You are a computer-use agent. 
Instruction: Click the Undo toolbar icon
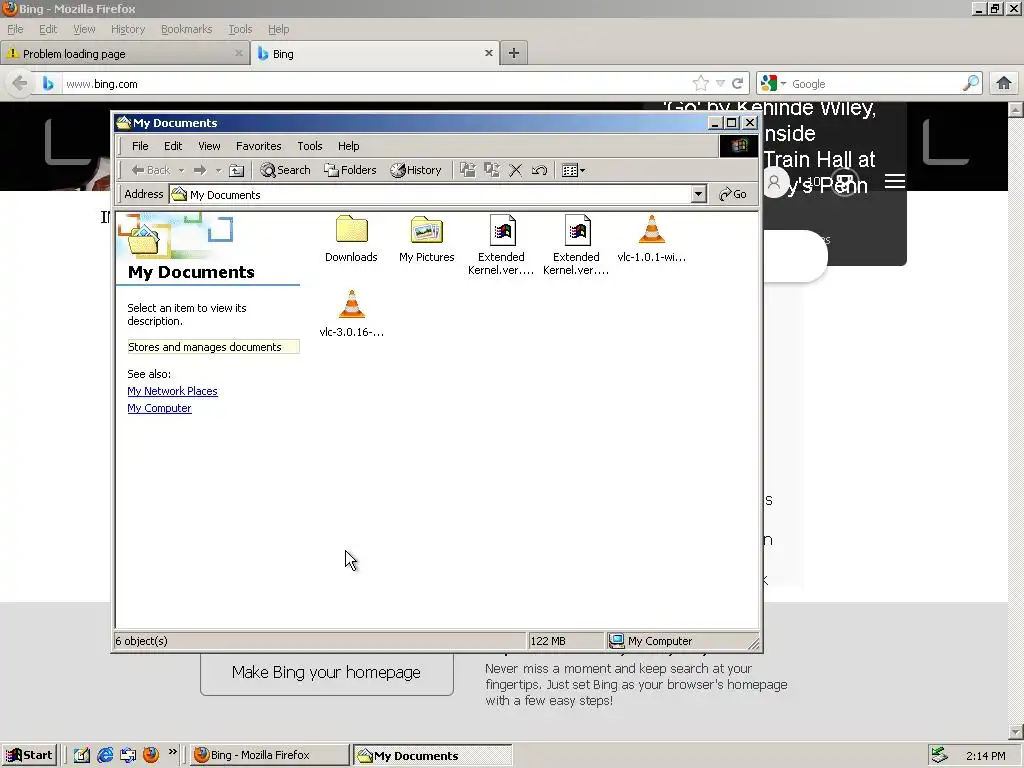point(539,170)
